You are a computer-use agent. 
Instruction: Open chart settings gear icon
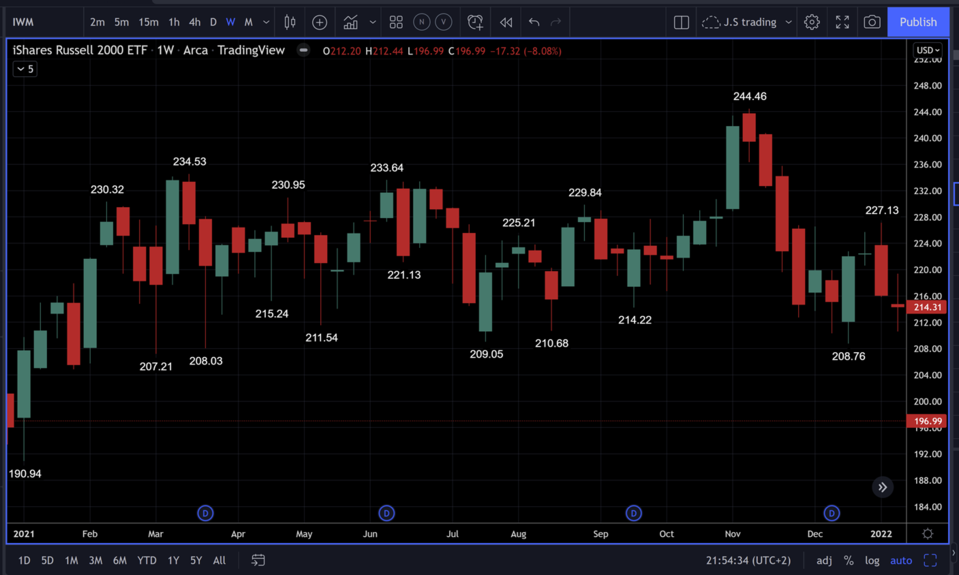pos(812,23)
